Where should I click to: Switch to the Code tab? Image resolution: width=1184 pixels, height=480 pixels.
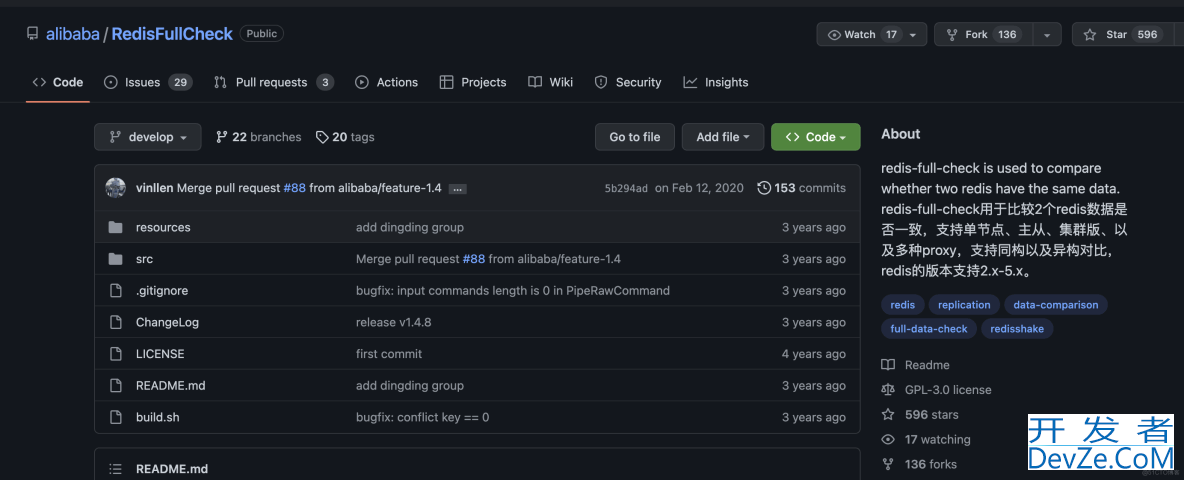pos(58,82)
